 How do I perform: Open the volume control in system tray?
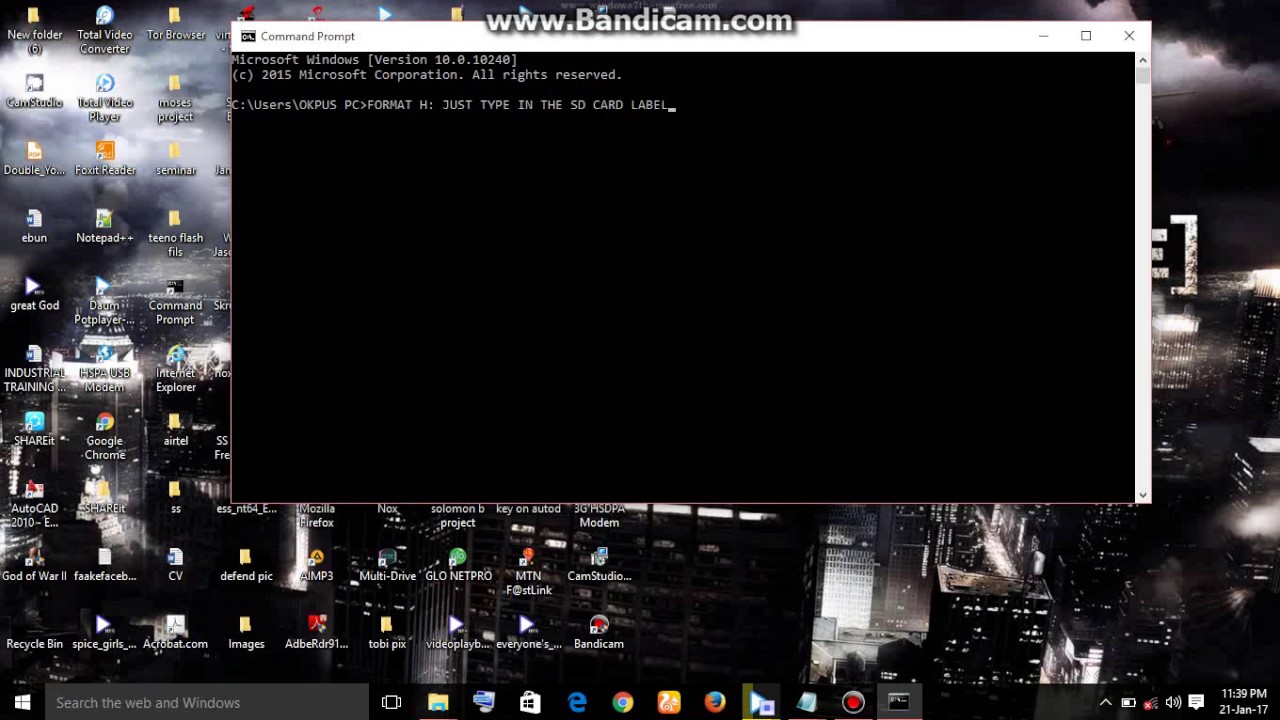(x=1173, y=702)
